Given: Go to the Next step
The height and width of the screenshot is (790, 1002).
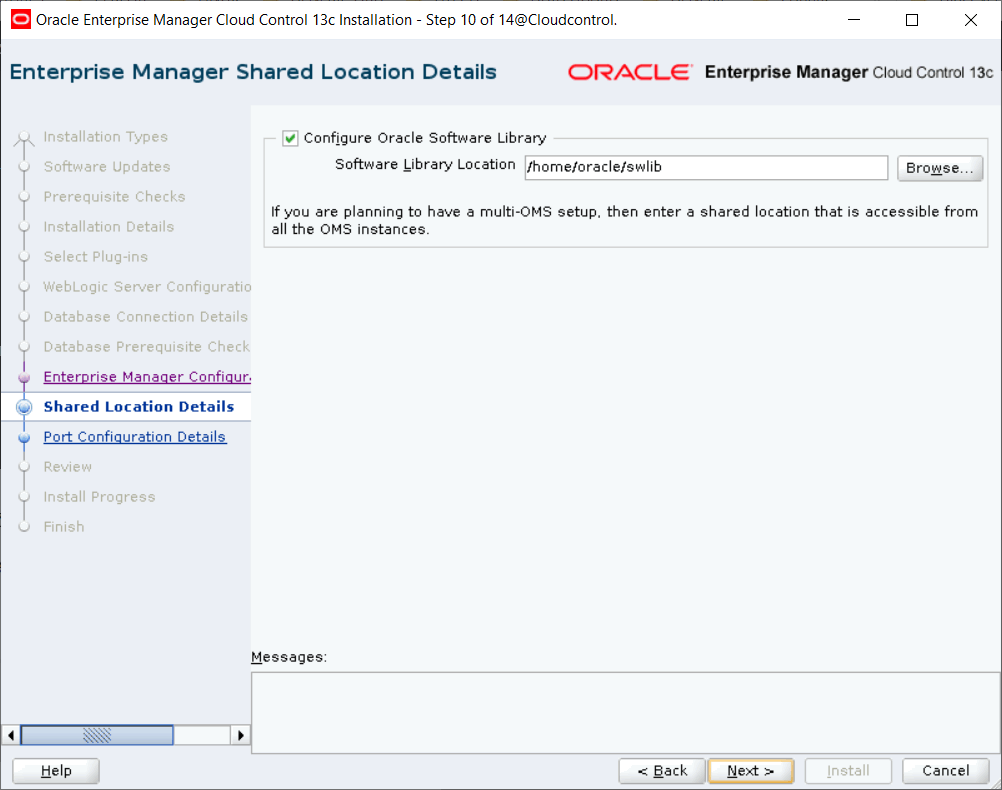Looking at the screenshot, I should pos(751,771).
